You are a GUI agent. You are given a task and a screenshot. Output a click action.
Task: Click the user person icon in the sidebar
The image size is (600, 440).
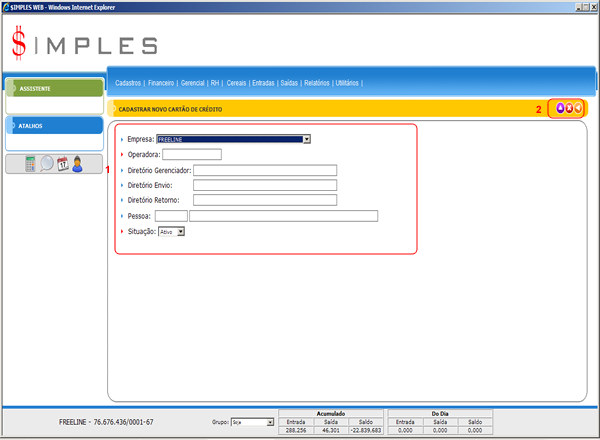pos(77,164)
